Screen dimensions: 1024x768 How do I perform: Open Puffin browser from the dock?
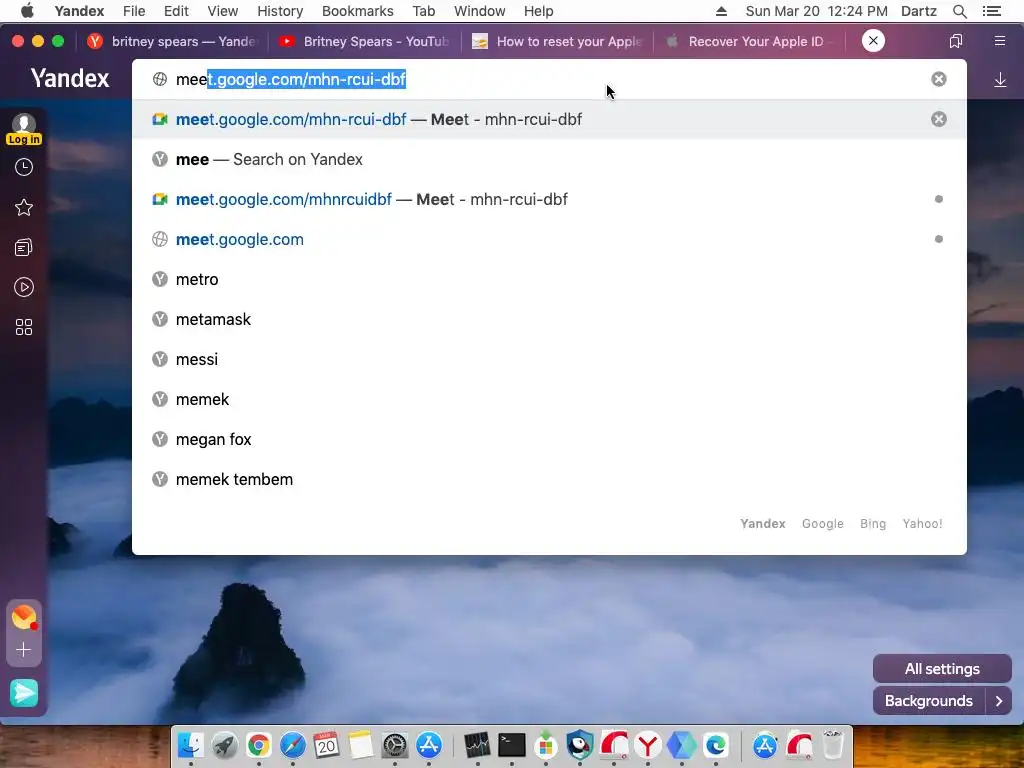click(579, 744)
